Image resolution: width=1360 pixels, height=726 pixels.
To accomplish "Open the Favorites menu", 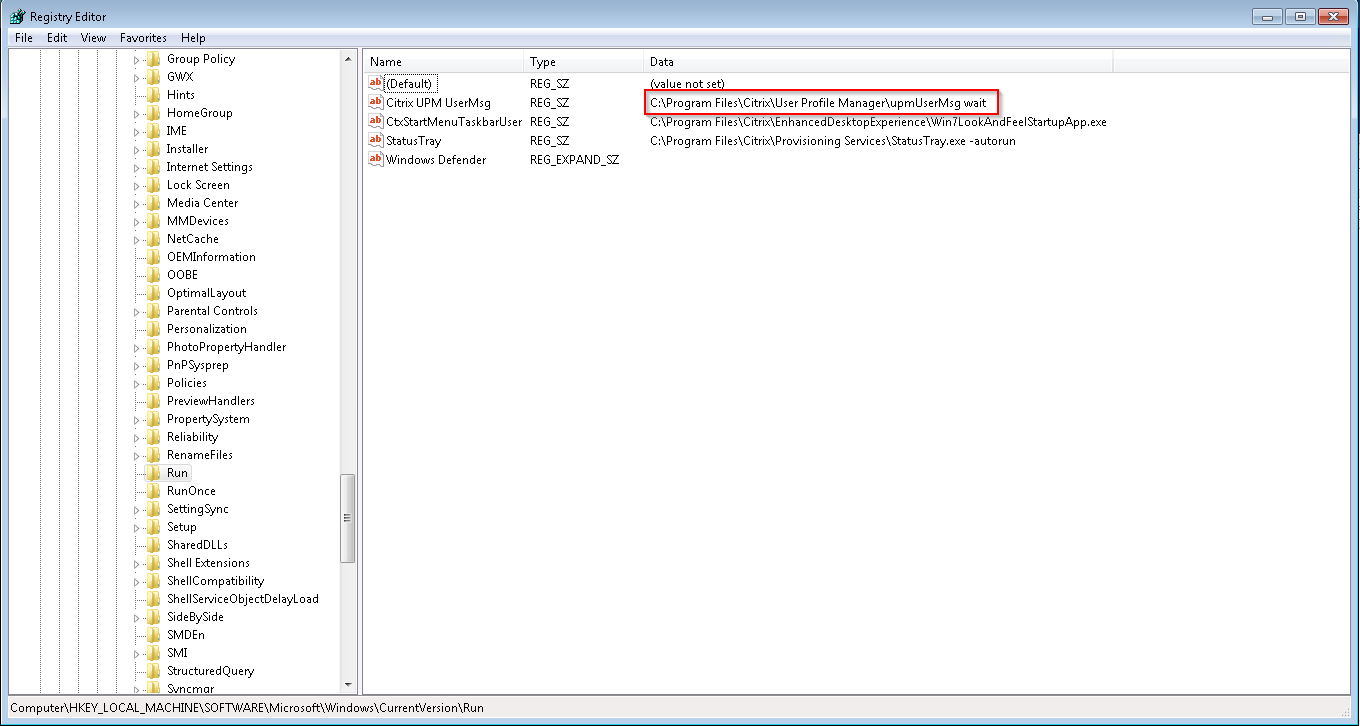I will pyautogui.click(x=142, y=37).
